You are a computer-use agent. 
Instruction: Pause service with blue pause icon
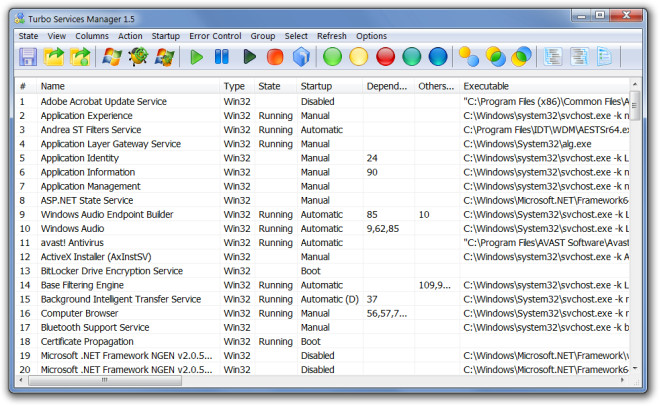(x=222, y=57)
